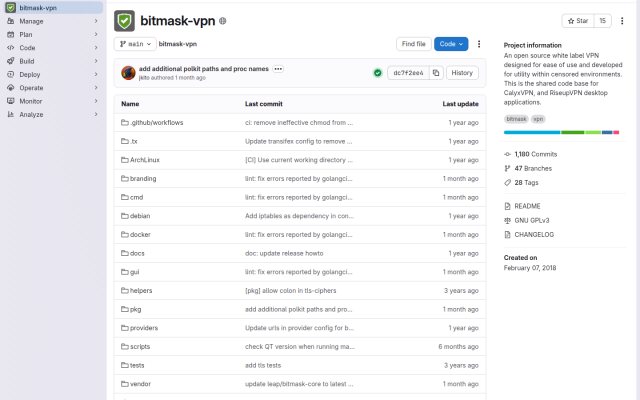
Task: Click the GNU GPLv3 license scale icon
Action: (507, 220)
